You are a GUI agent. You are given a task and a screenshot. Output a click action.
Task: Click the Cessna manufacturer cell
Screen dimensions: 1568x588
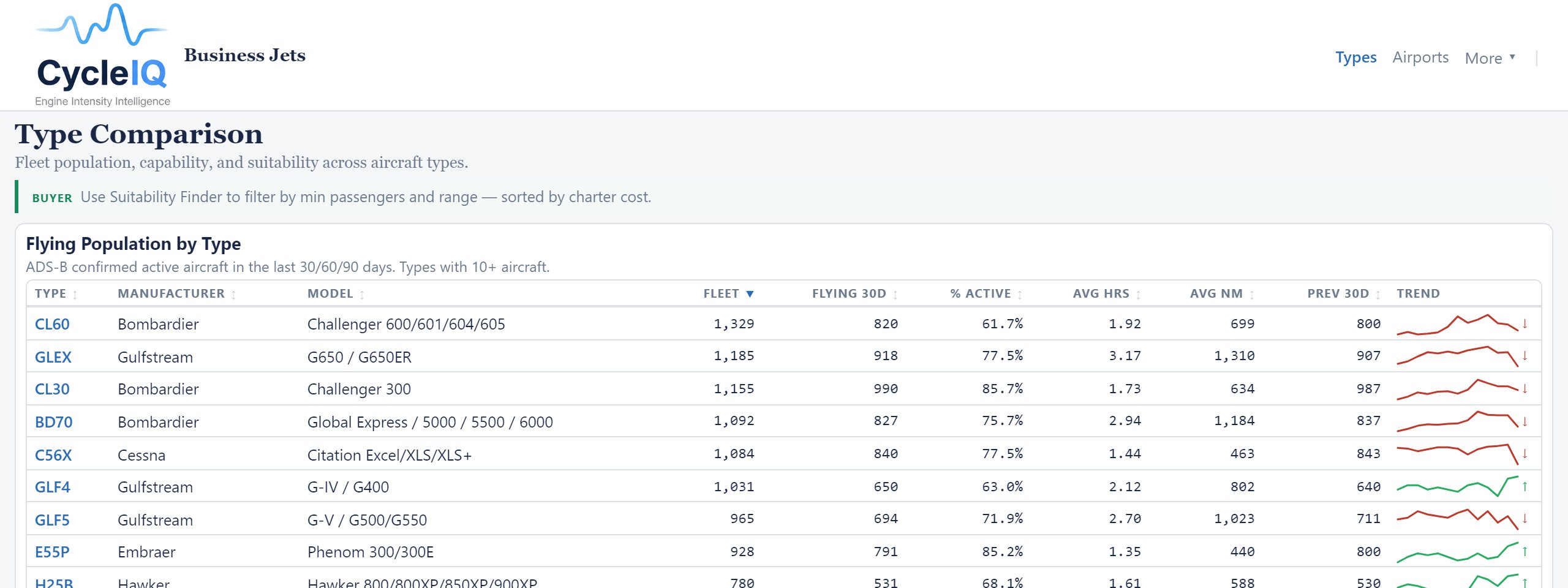[141, 455]
